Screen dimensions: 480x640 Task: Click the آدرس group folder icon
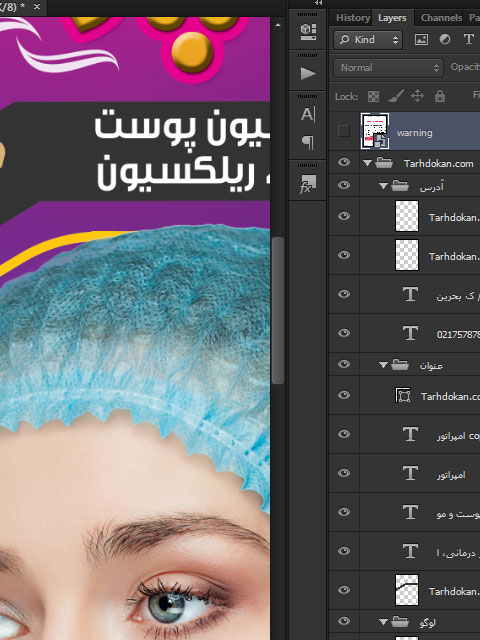(x=400, y=186)
